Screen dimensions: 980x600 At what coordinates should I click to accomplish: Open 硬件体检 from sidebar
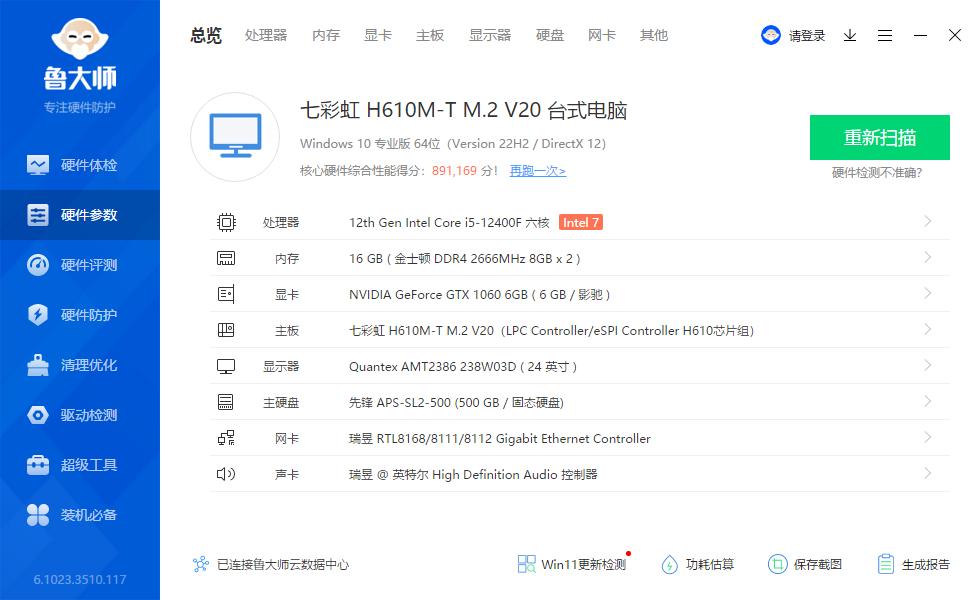pyautogui.click(x=79, y=165)
